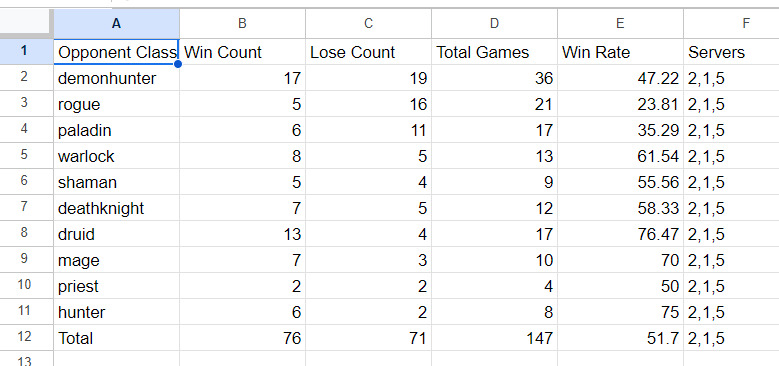
Task: Click the hunter Servers value cell
Action: coord(731,312)
